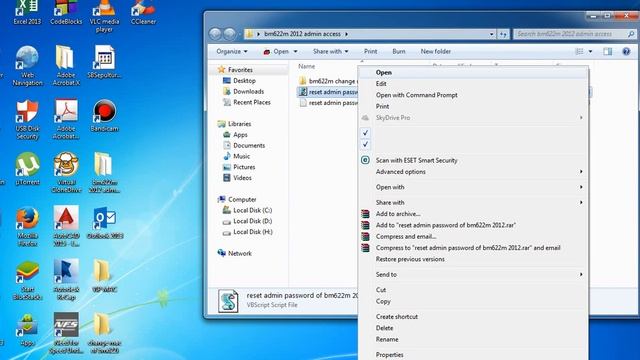
Task: Click the Explorer back navigation arrow
Action: pyautogui.click(x=215, y=34)
